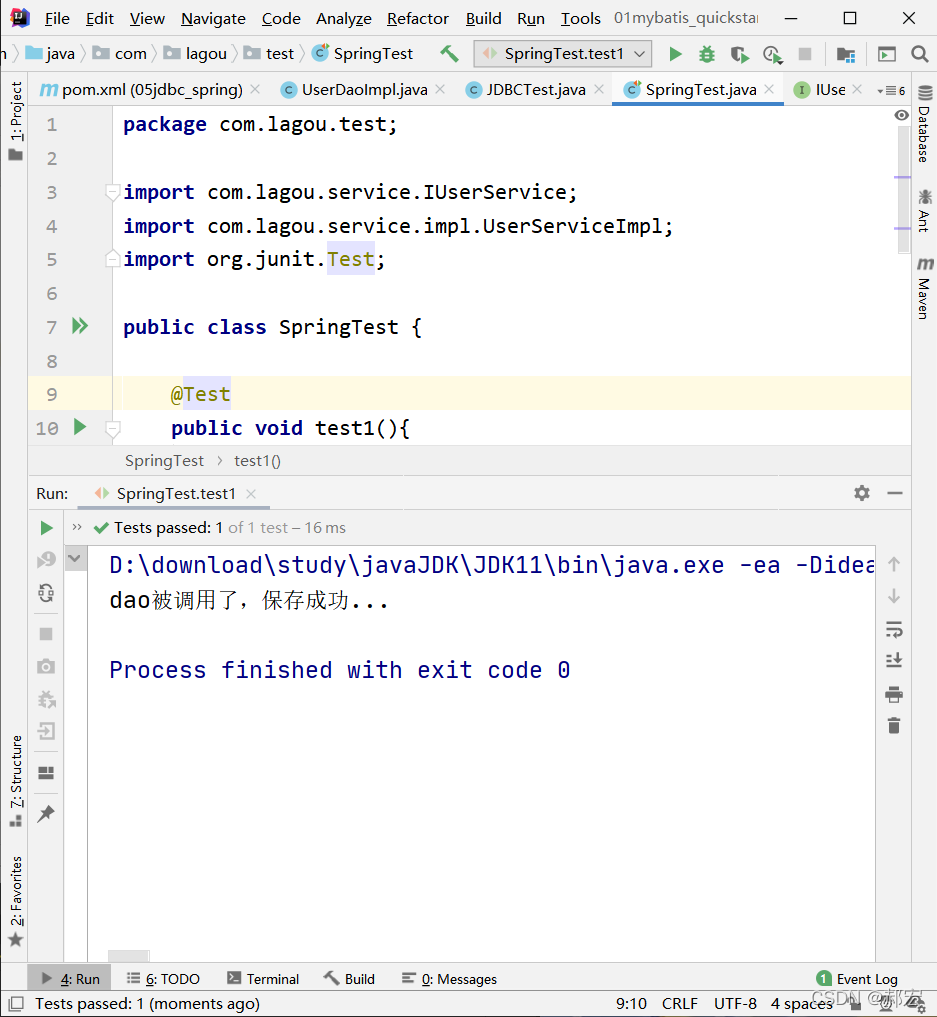Print console output with printer icon
937x1017 pixels.
[x=894, y=695]
